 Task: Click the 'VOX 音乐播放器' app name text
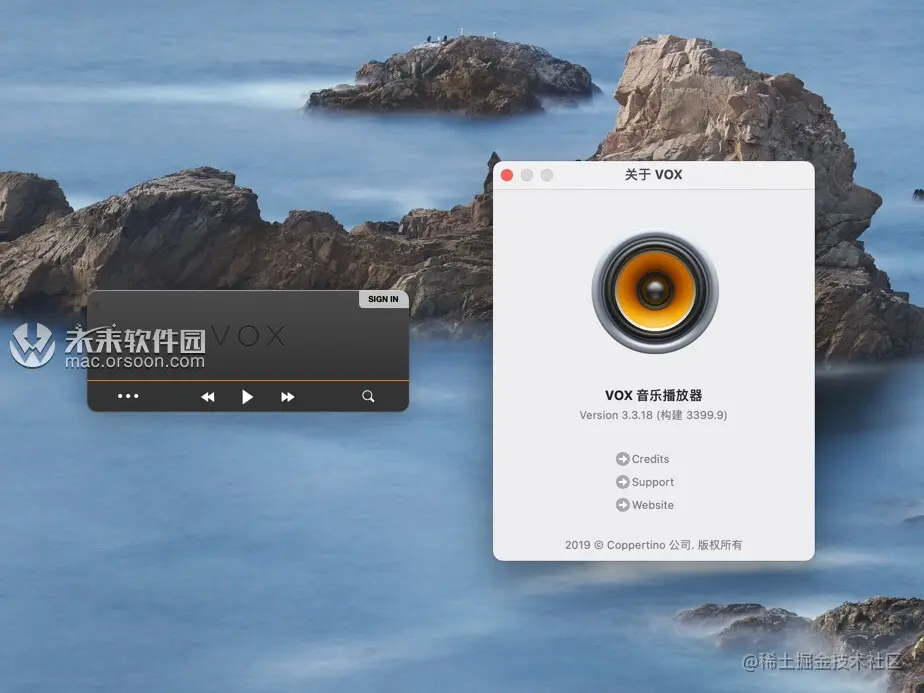pyautogui.click(x=654, y=395)
